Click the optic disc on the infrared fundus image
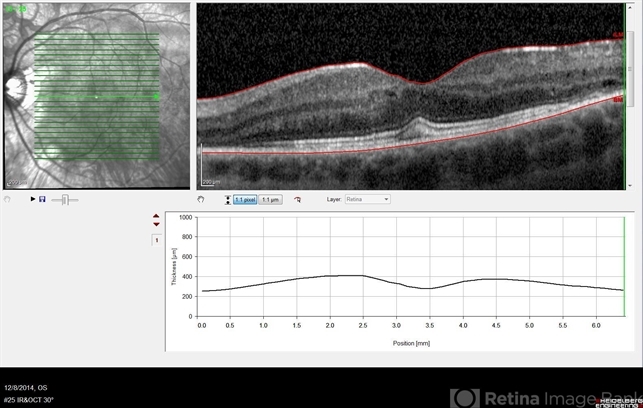643x408 pixels. (12, 87)
